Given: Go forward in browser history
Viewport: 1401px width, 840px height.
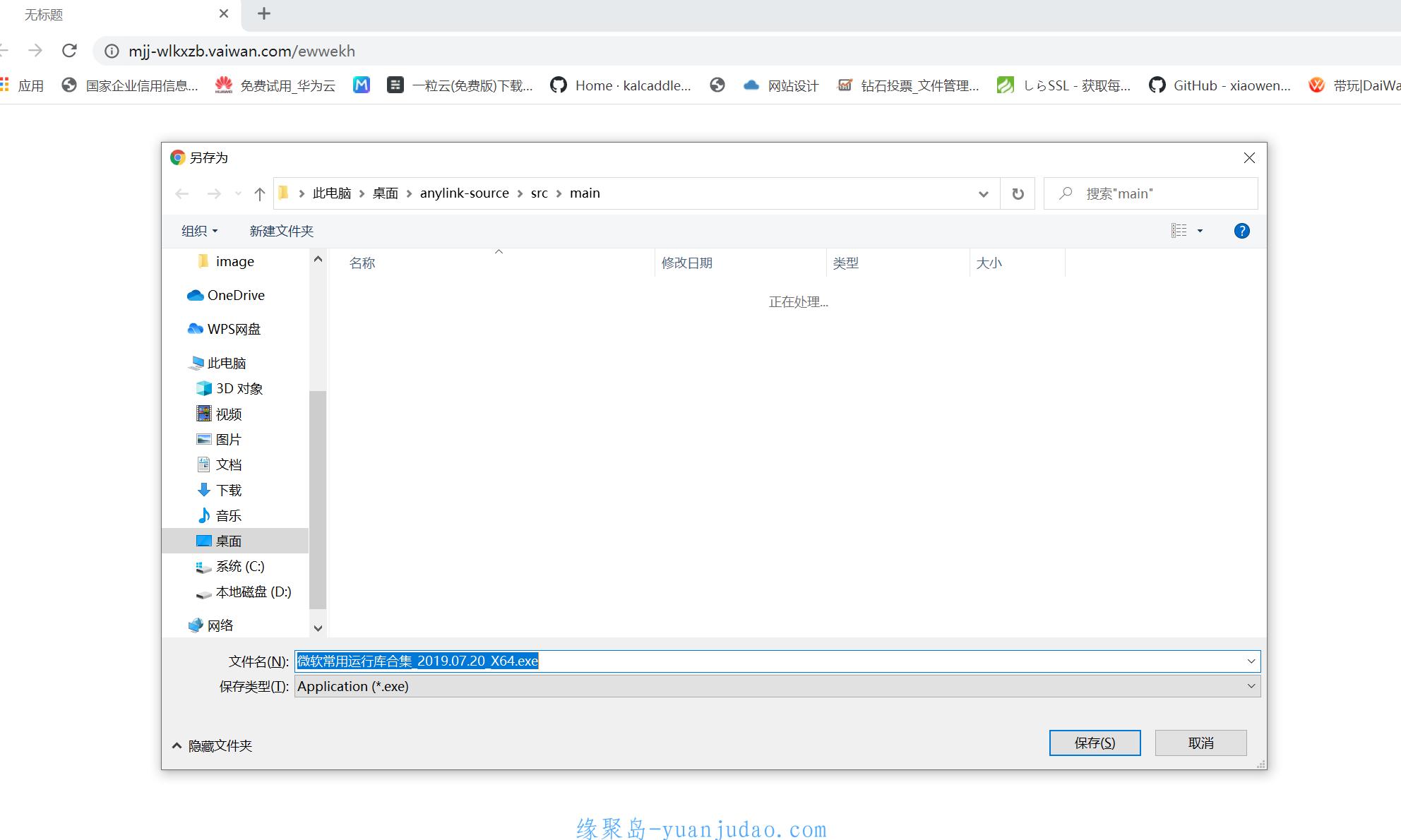Looking at the screenshot, I should tap(35, 51).
